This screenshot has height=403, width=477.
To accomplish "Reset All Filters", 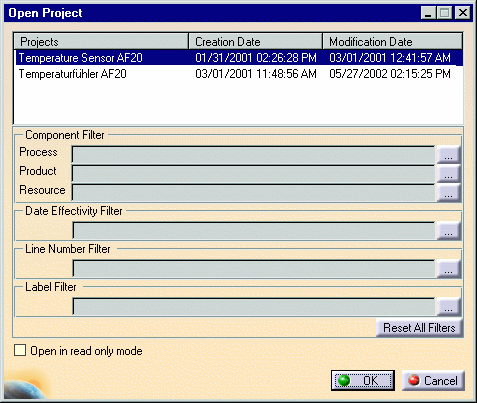I will pos(419,328).
